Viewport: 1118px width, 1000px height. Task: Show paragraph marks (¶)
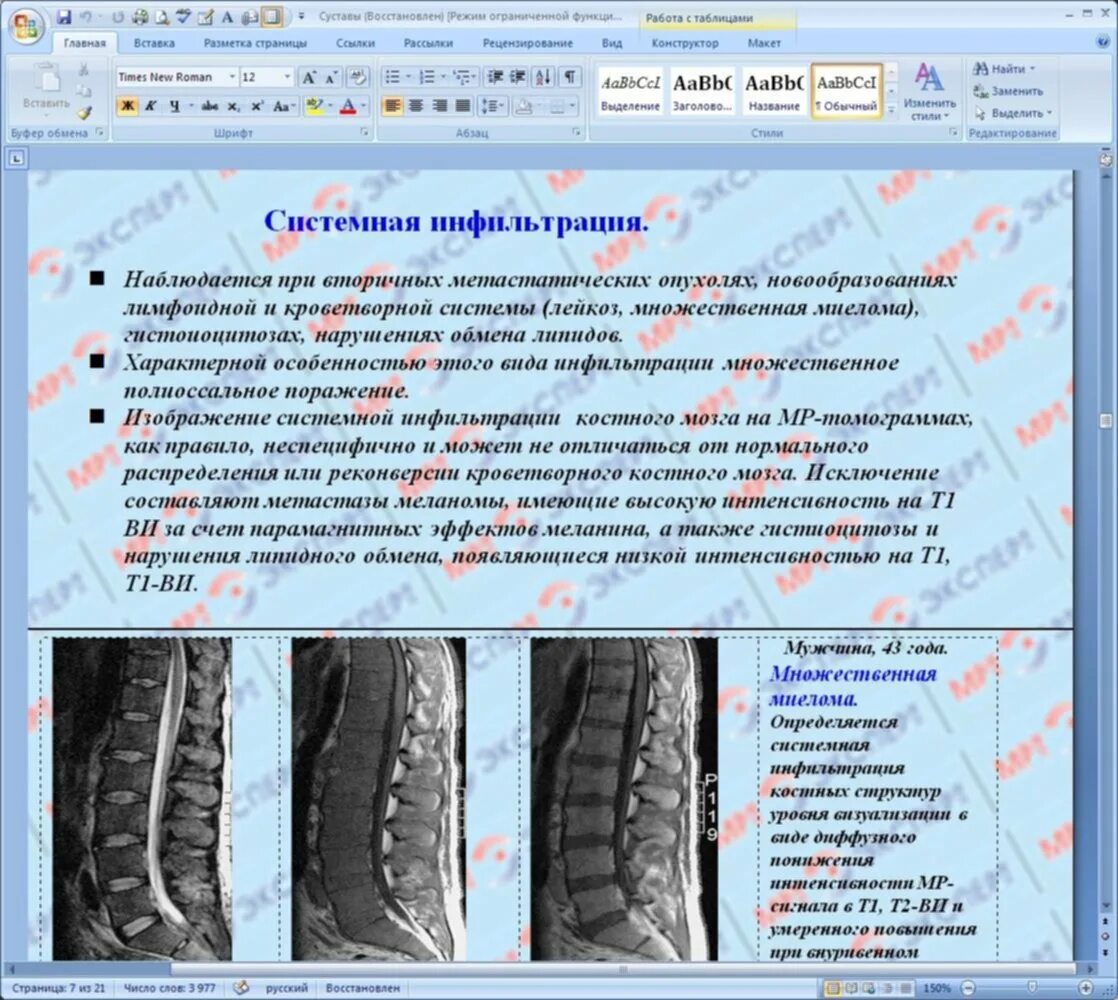point(570,76)
